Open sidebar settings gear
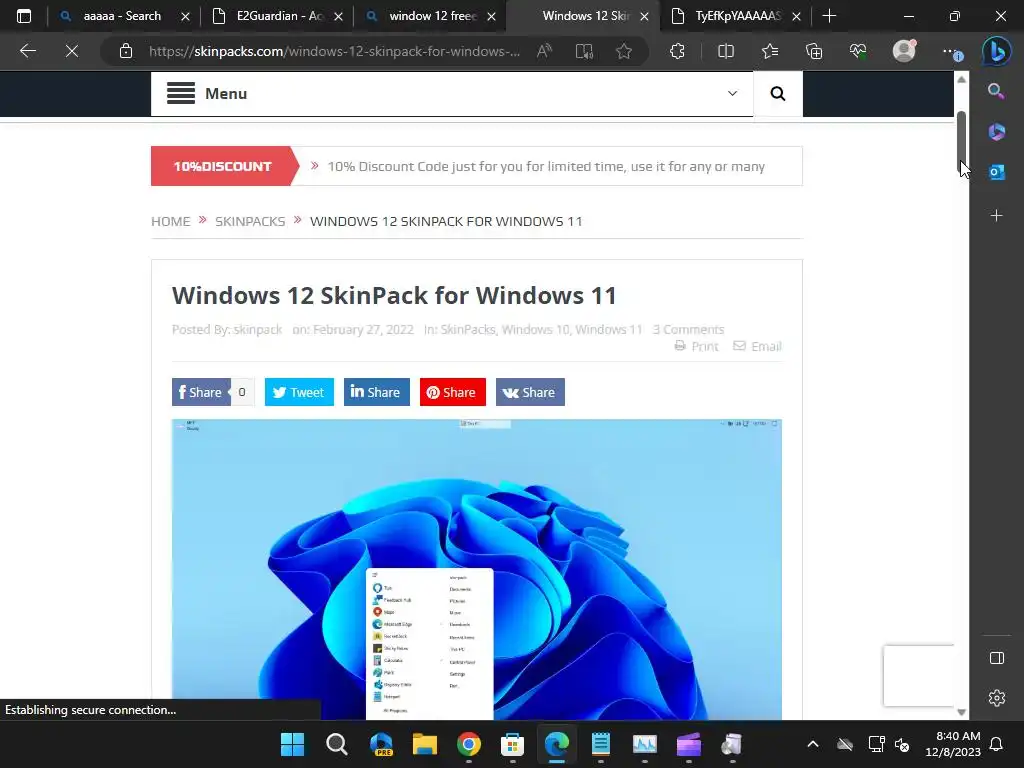The height and width of the screenshot is (768, 1024). point(997,698)
